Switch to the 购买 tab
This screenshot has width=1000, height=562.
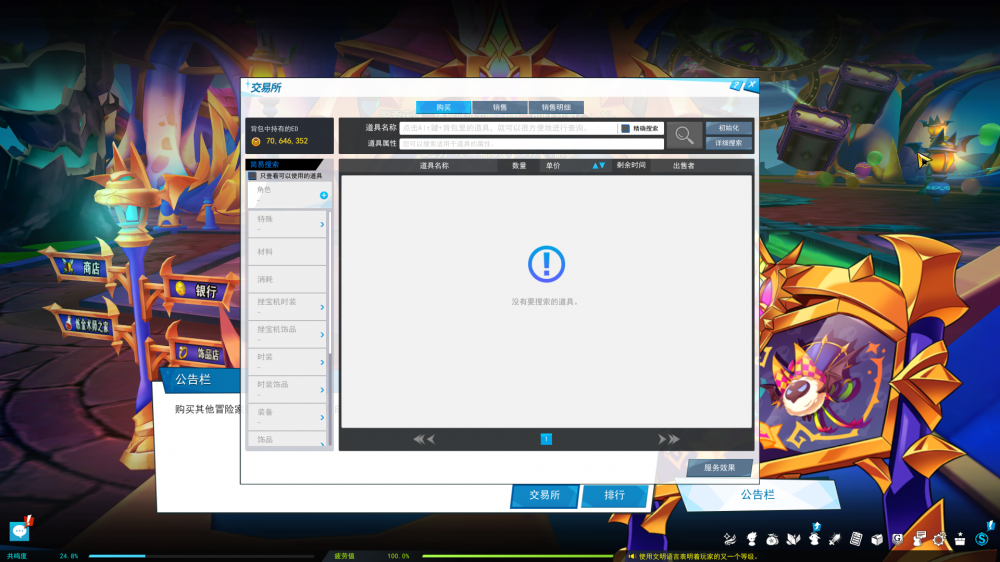coord(443,107)
